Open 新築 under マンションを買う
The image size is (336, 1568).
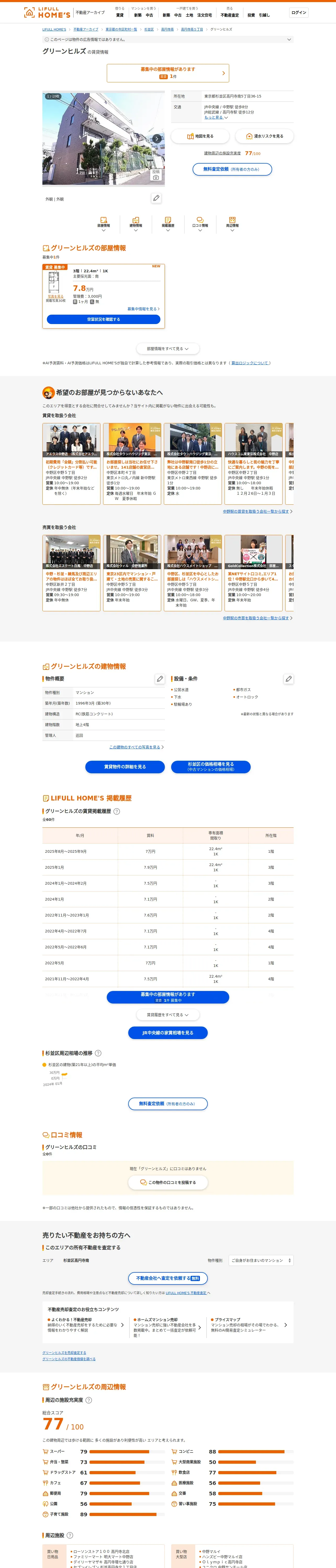138,15
